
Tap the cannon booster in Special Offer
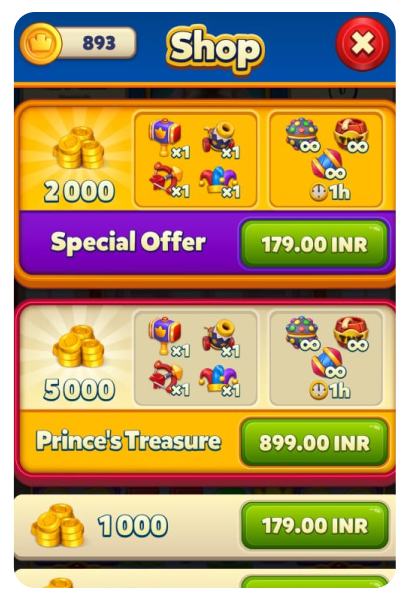[220, 137]
